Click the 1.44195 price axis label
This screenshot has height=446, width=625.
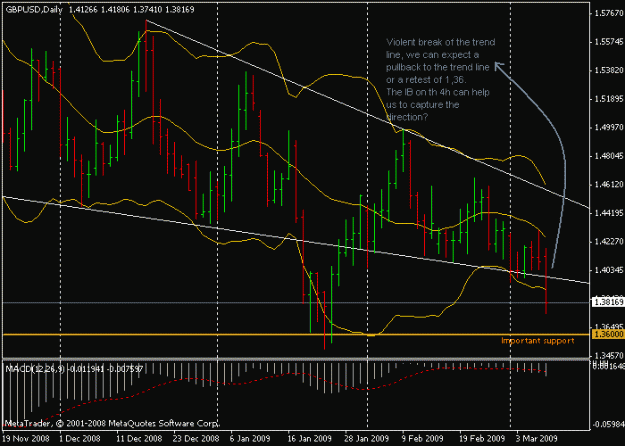609,213
